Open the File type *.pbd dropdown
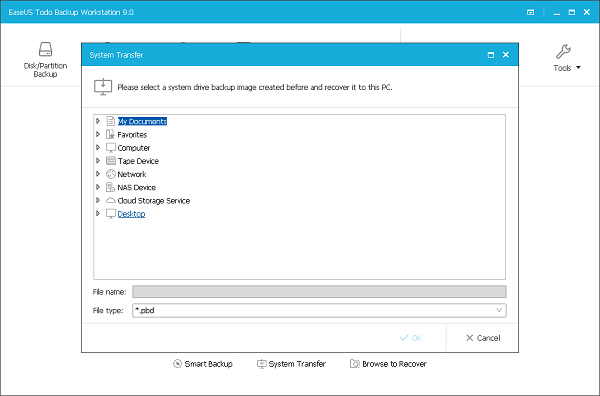Screen dimensions: 600x396 click(319, 310)
